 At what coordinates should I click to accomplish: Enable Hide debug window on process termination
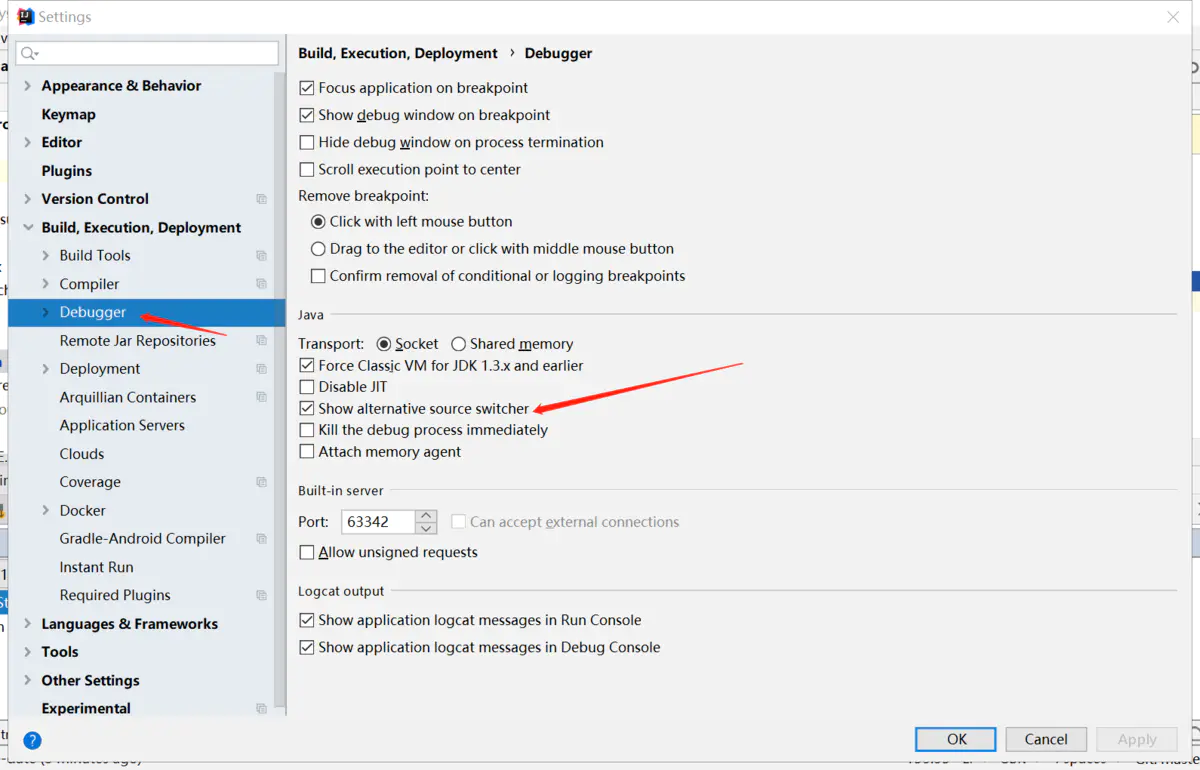pos(307,142)
